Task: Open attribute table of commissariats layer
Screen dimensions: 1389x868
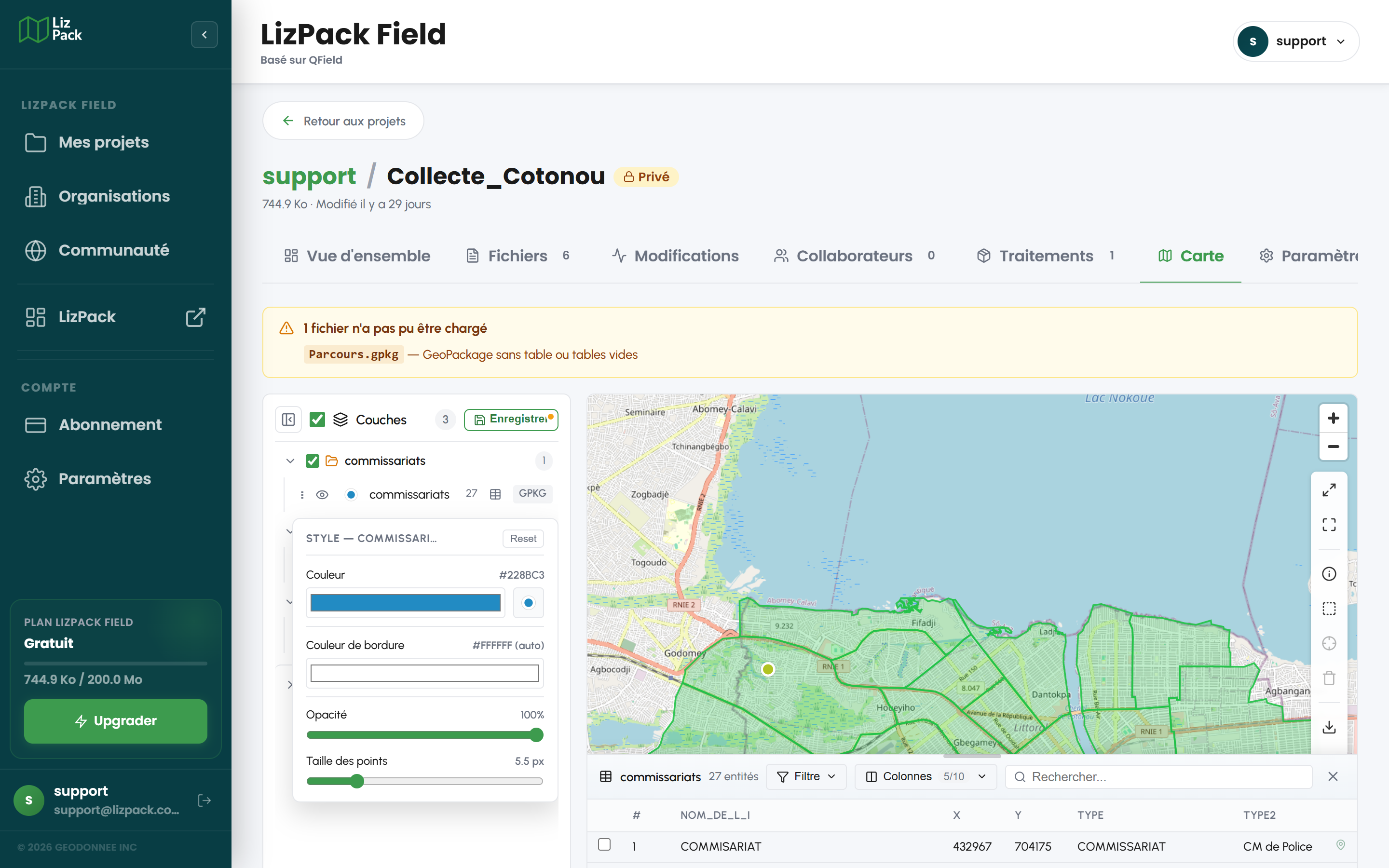Action: [495, 494]
